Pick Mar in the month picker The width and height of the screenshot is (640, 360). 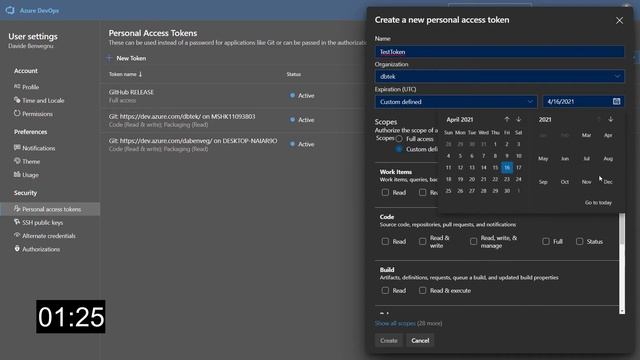pyautogui.click(x=587, y=135)
